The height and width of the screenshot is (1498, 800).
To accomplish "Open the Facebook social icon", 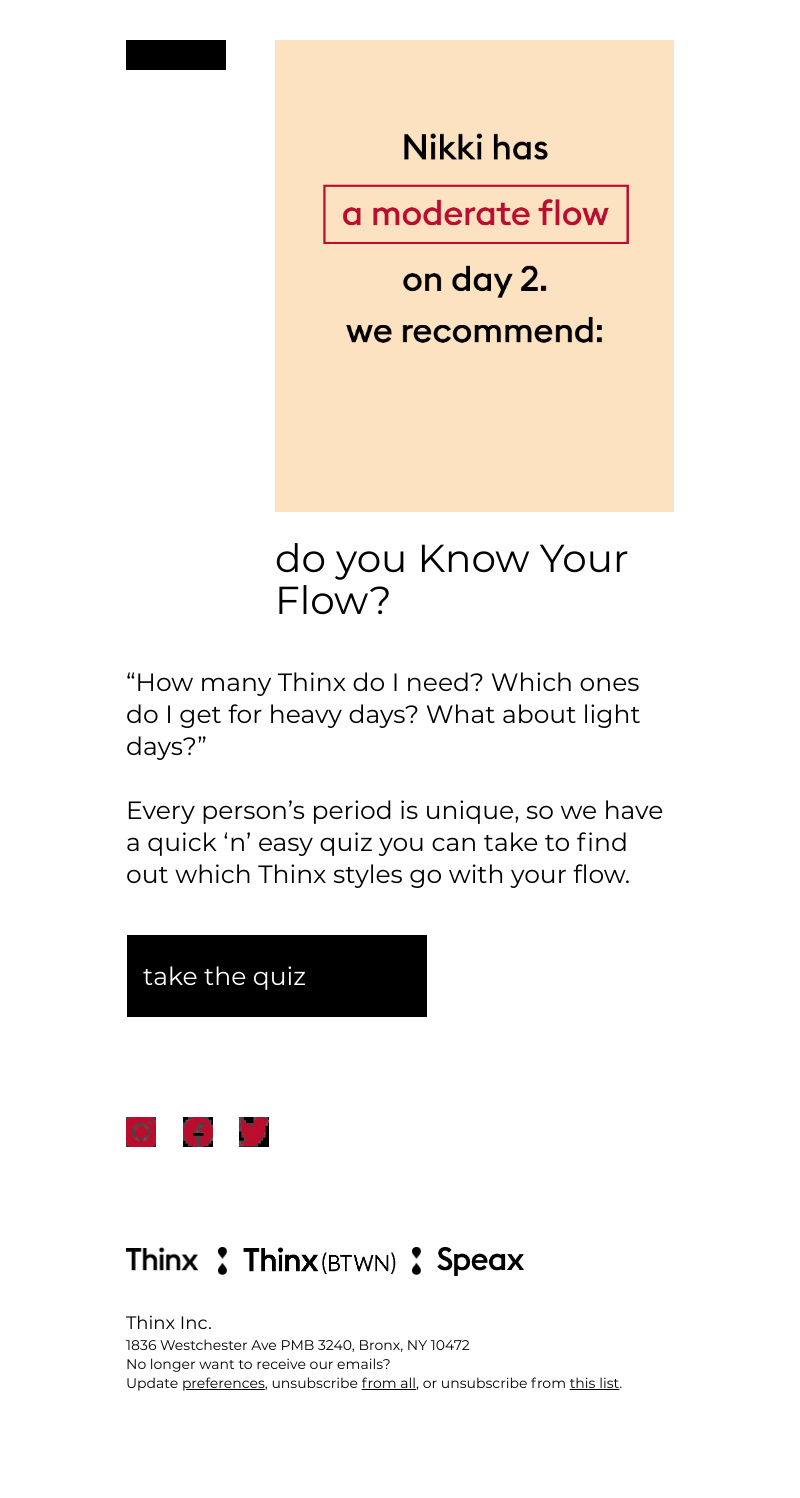I will [198, 1132].
